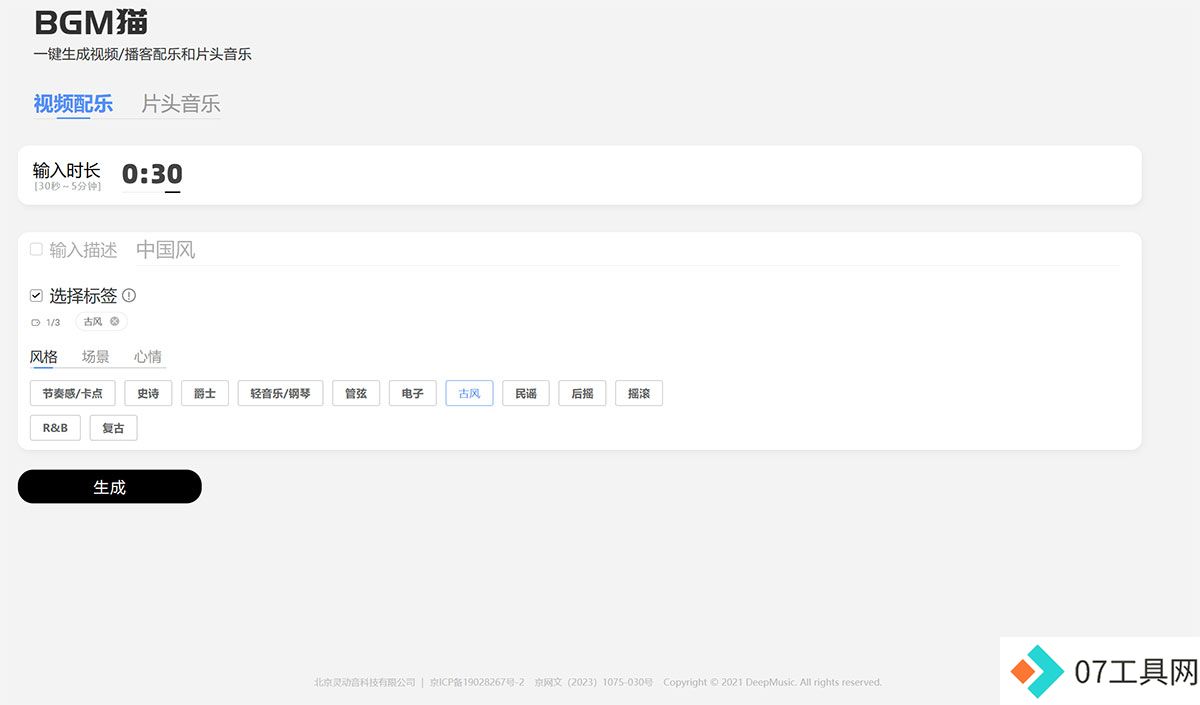Select the 管弦 style tag
This screenshot has width=1200, height=705.
point(356,394)
